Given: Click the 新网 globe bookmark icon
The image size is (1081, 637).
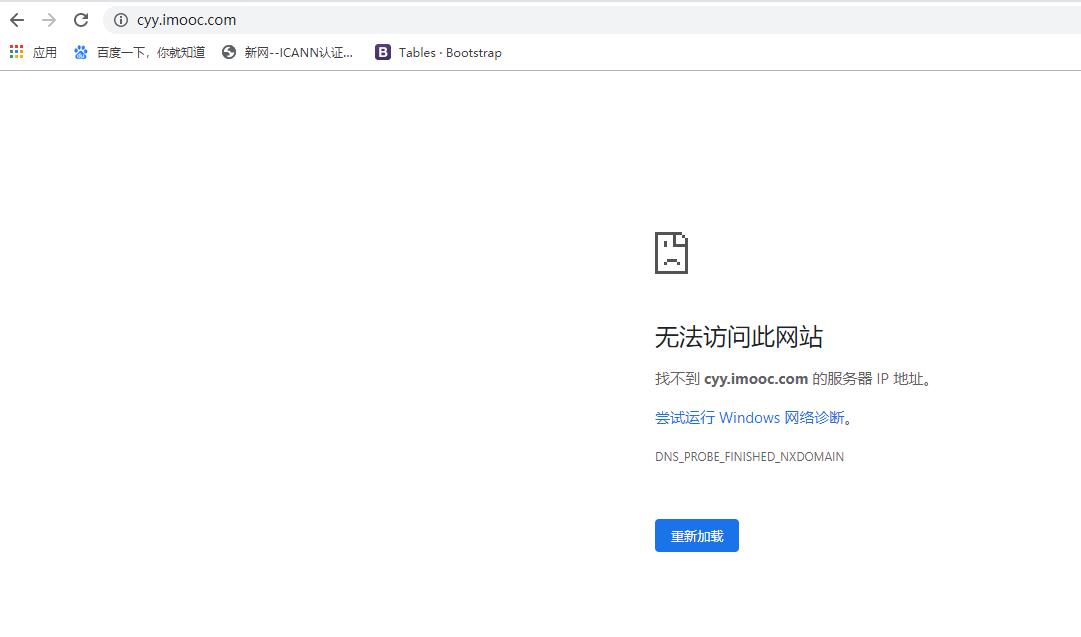Looking at the screenshot, I should (229, 52).
